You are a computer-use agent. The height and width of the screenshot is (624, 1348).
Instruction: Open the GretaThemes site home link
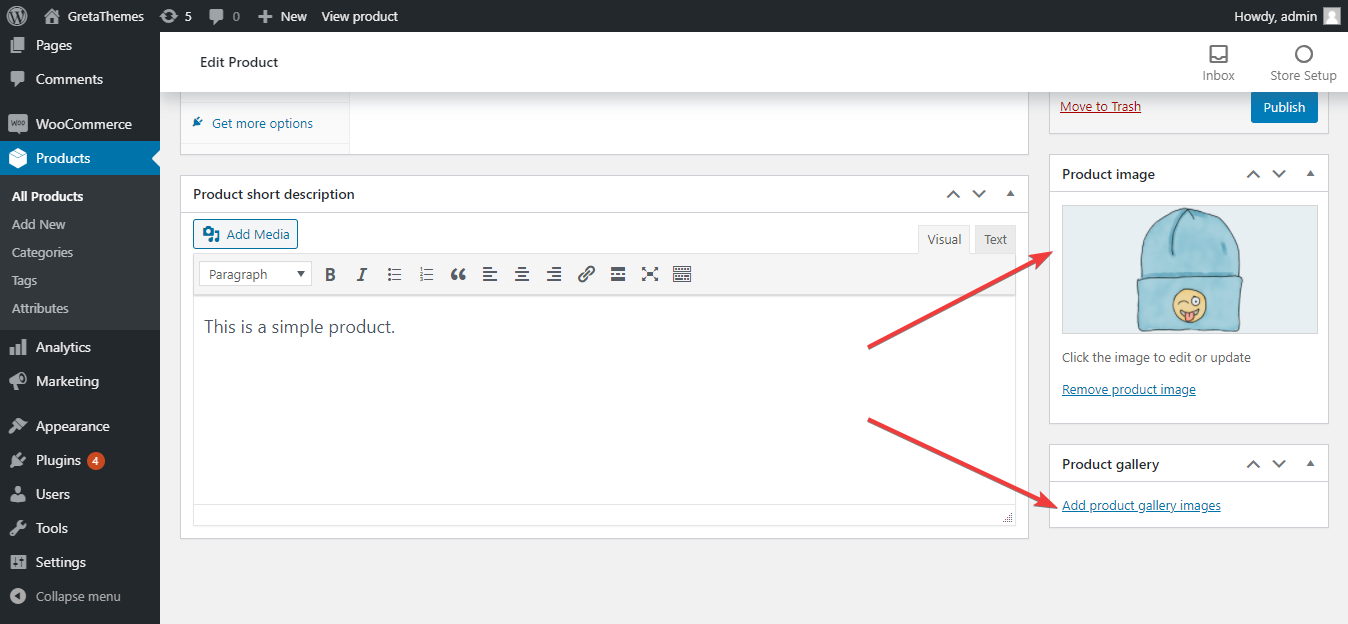coord(94,16)
